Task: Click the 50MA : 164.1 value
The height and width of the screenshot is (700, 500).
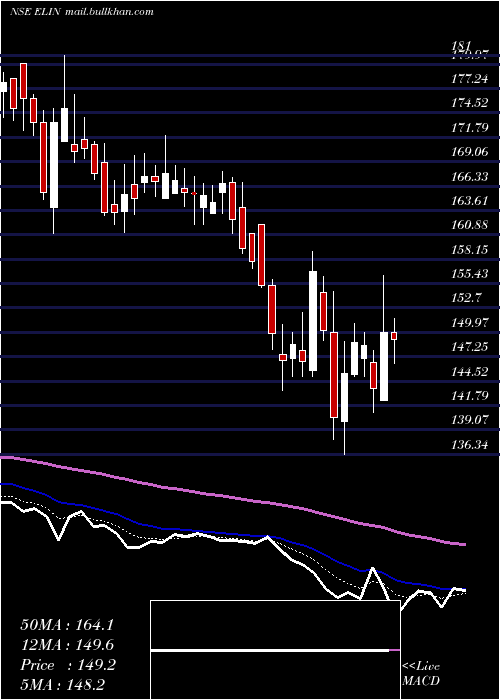Action: [x=67, y=625]
